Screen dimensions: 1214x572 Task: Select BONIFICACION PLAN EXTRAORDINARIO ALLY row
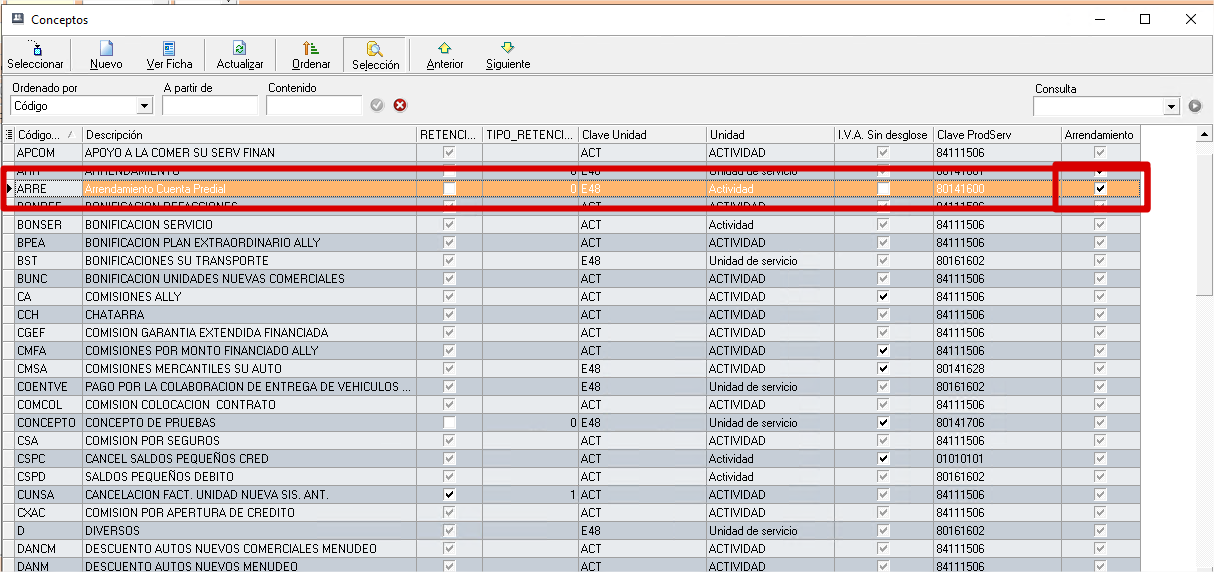(x=572, y=242)
